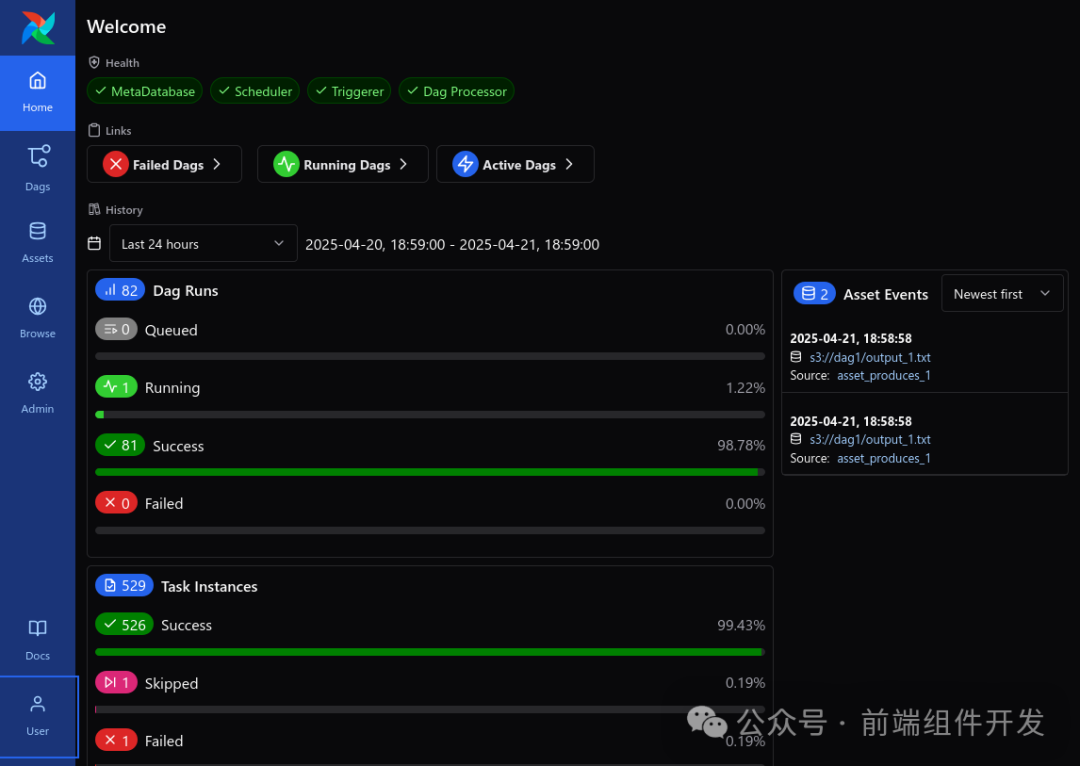The height and width of the screenshot is (766, 1080).
Task: Open the Active Dags link
Action: pyautogui.click(x=515, y=164)
